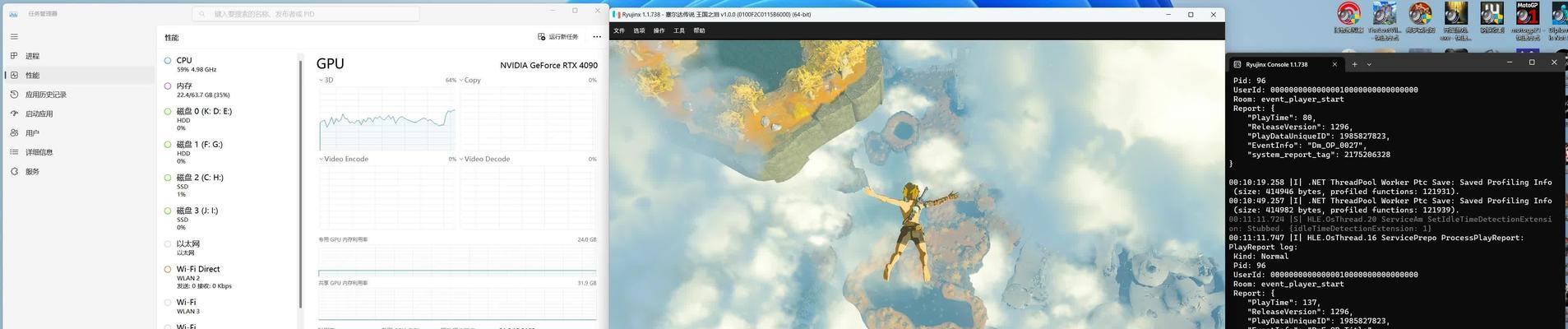Click NVIDIA GeForce RTX 4090 label
This screenshot has height=329, width=1568.
[x=548, y=65]
